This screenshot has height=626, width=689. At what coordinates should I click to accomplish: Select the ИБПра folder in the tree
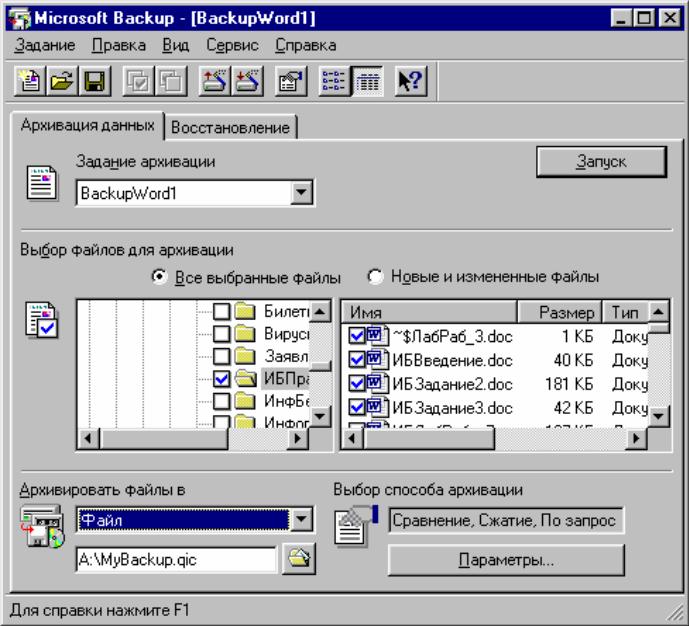click(286, 378)
